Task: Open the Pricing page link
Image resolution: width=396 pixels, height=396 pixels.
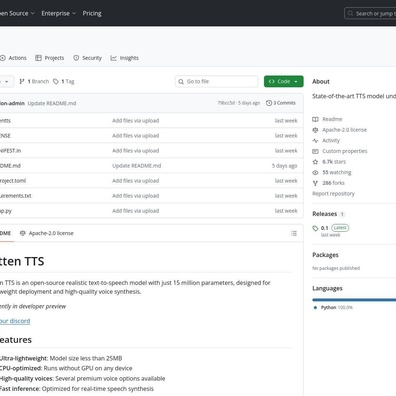Action: pos(92,13)
